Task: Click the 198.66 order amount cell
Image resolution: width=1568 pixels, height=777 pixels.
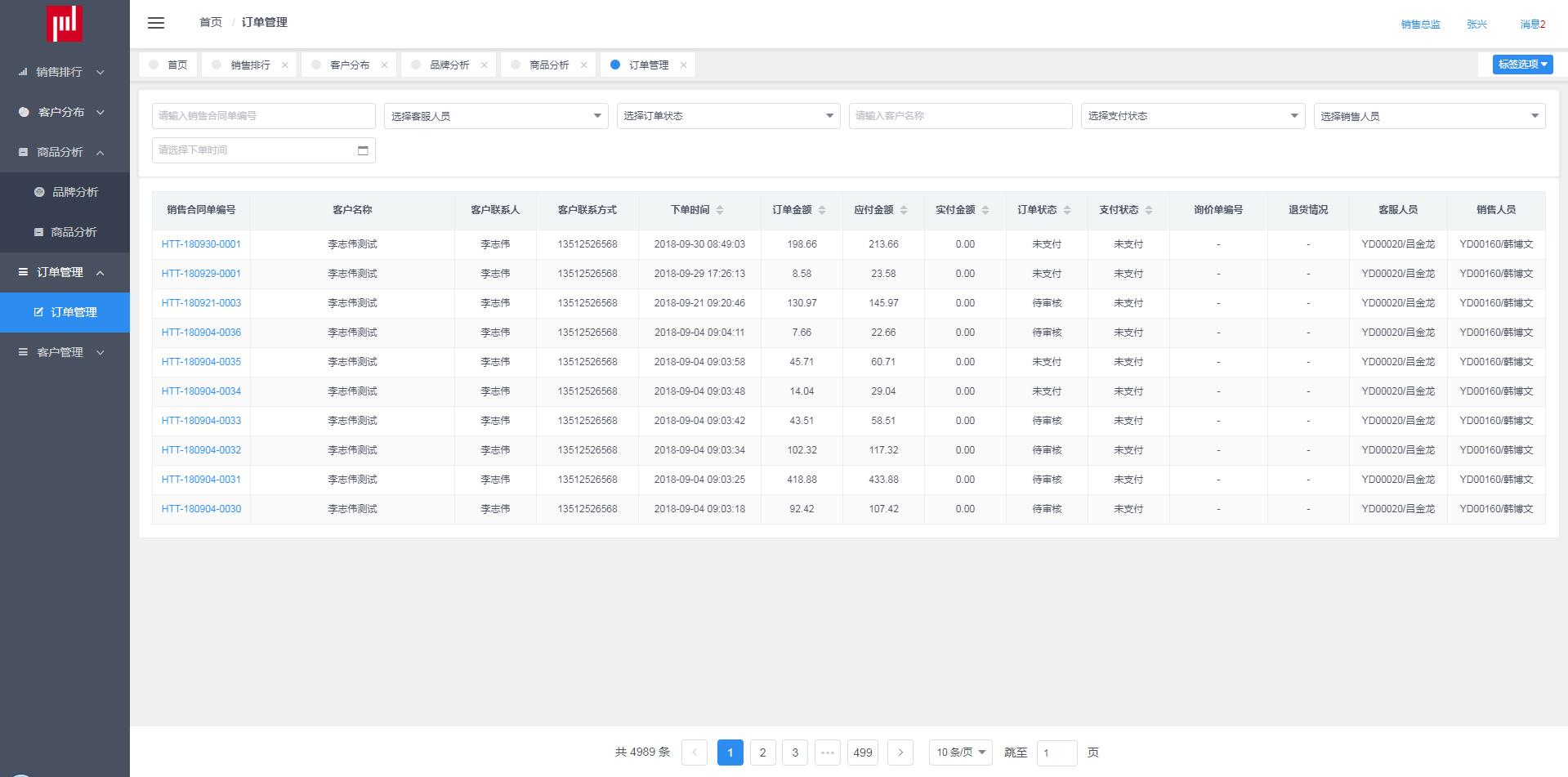Action: tap(802, 244)
